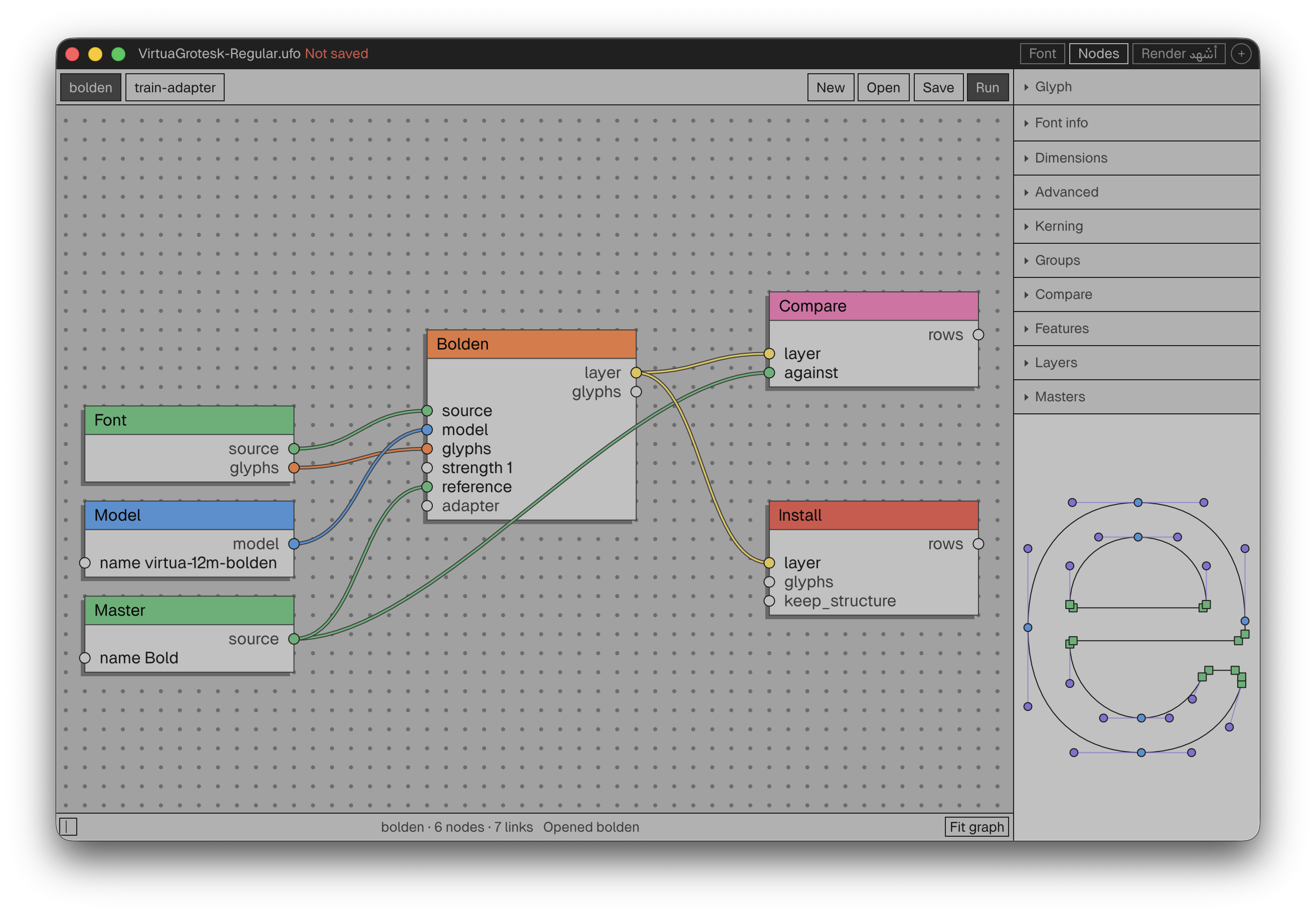Click the Master node's source output port
The width and height of the screenshot is (1316, 915).
[x=293, y=639]
